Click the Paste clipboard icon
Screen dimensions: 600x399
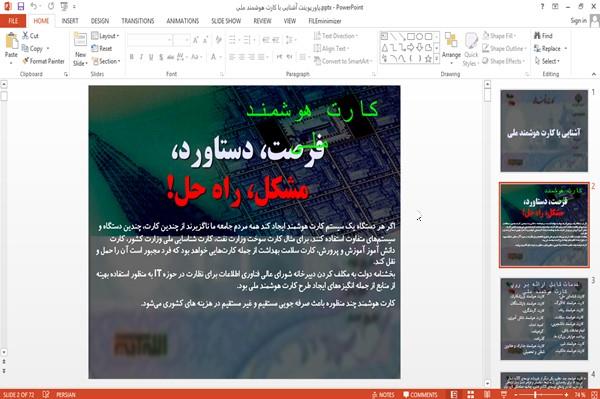(x=11, y=41)
